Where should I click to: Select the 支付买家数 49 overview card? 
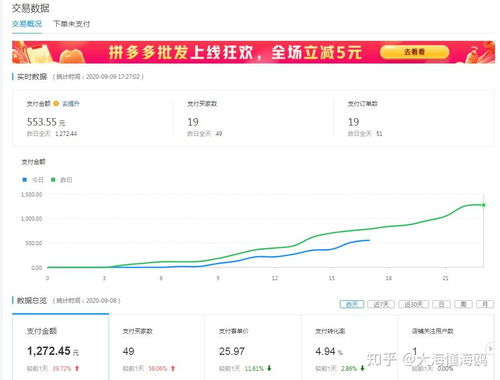pos(157,347)
